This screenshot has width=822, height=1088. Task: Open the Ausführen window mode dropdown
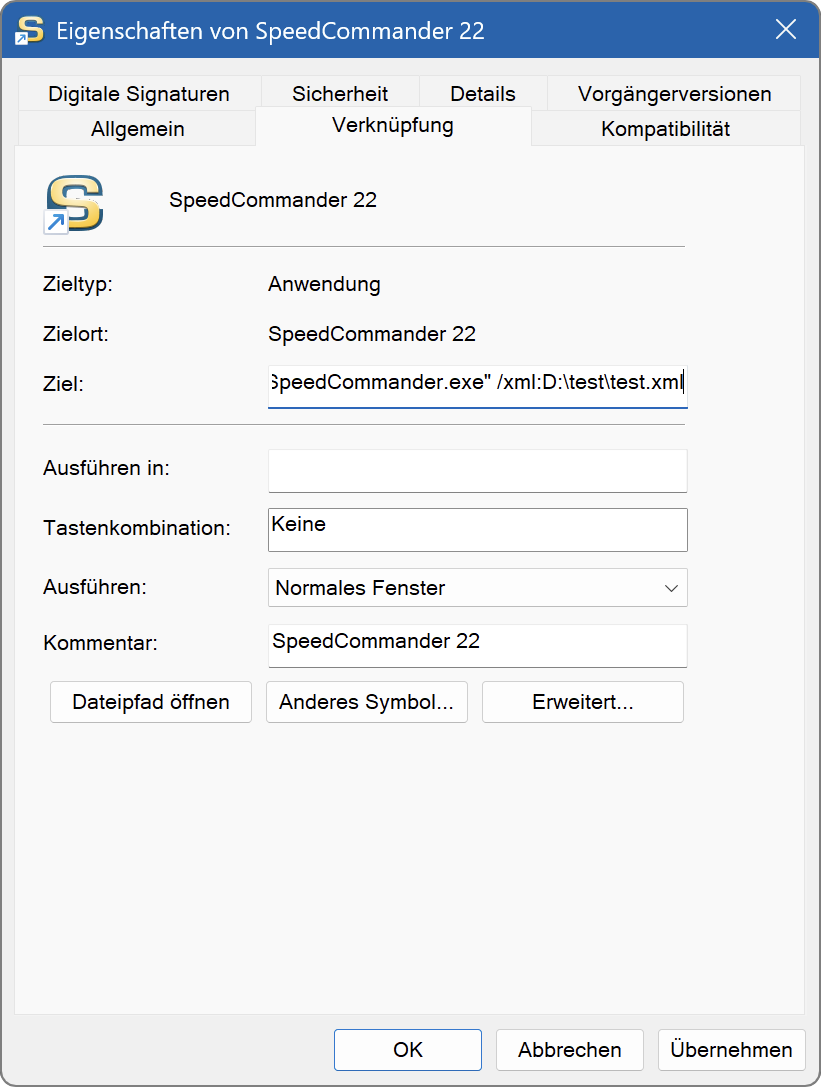tap(670, 588)
